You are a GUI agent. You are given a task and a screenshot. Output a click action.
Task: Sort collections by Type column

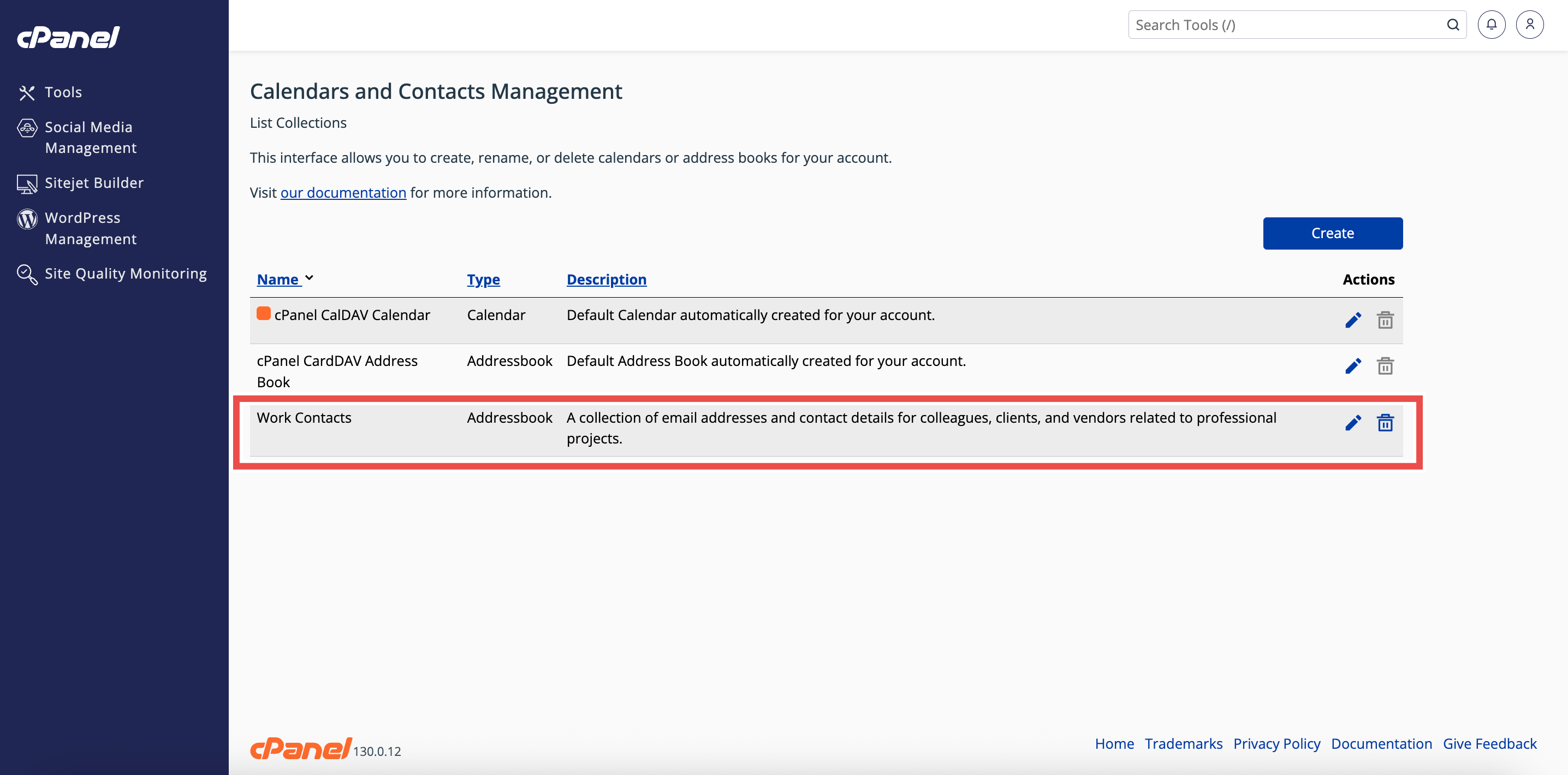483,280
